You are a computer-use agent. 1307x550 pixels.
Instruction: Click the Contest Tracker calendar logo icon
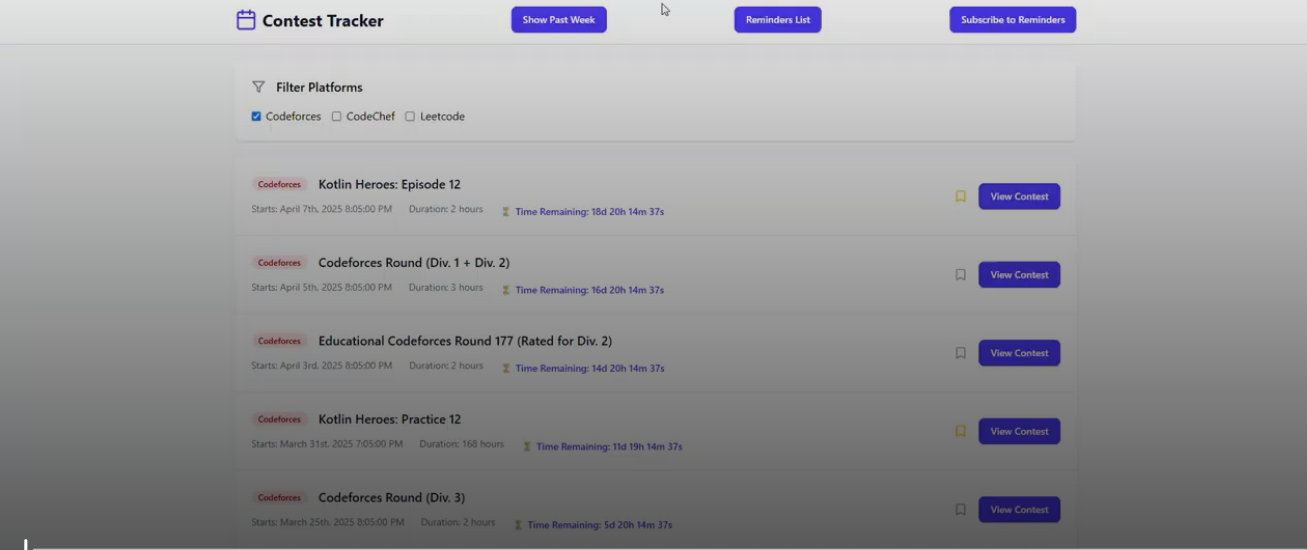coord(246,20)
